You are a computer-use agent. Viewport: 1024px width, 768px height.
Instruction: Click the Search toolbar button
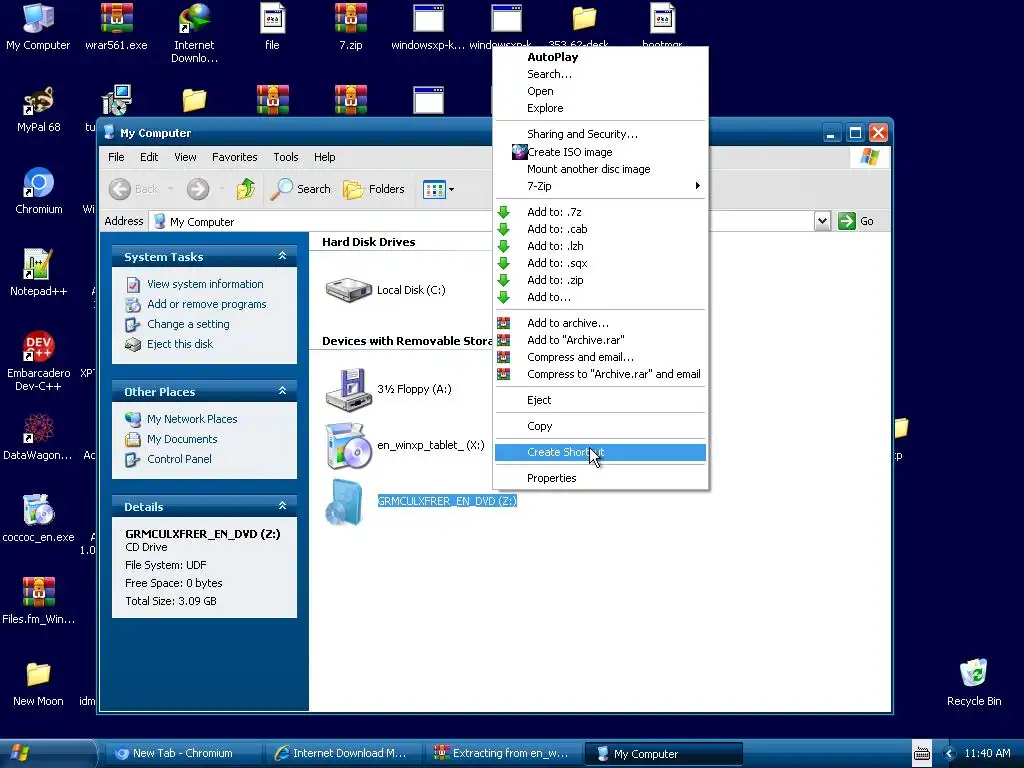[300, 189]
